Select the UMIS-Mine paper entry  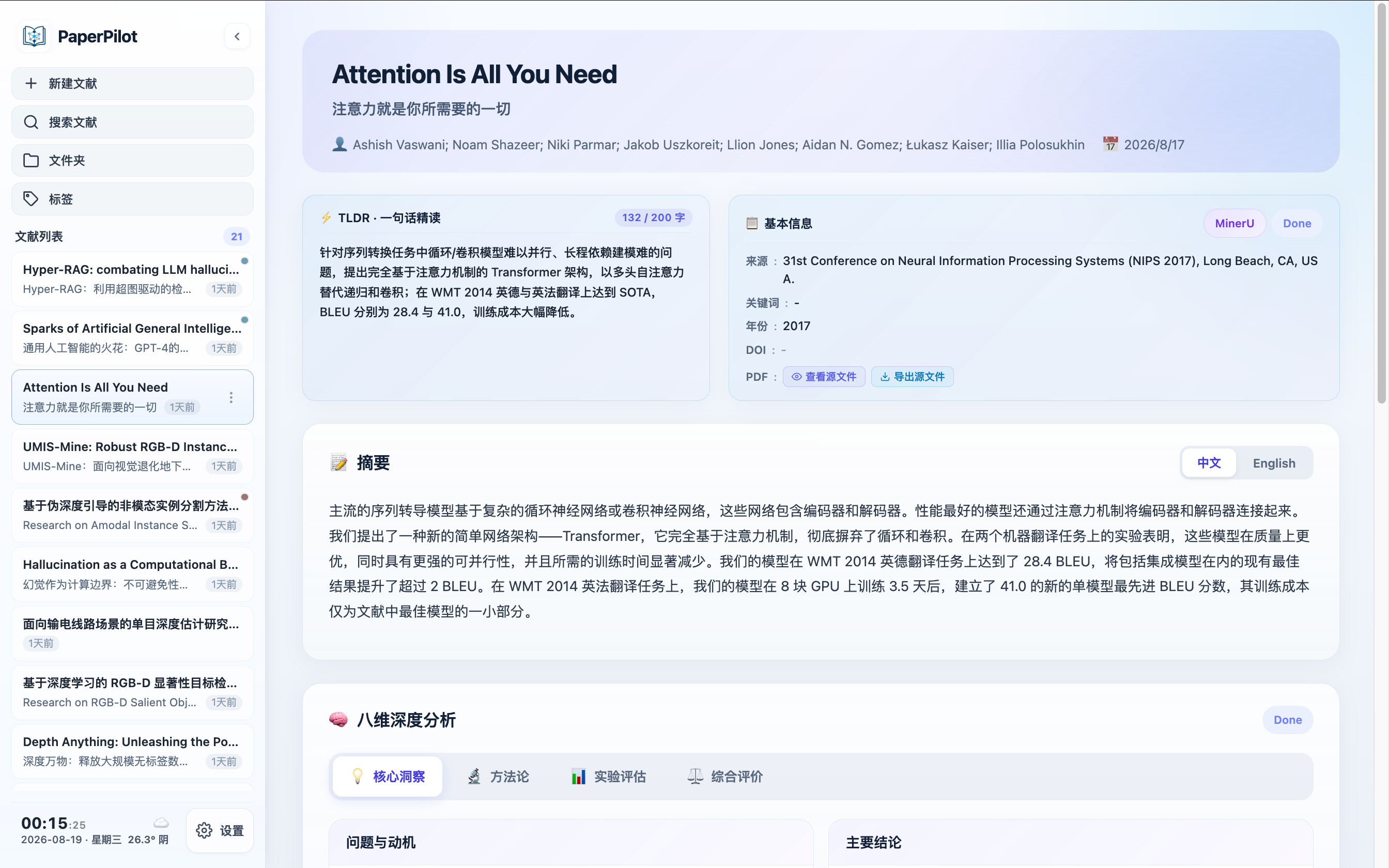(133, 456)
